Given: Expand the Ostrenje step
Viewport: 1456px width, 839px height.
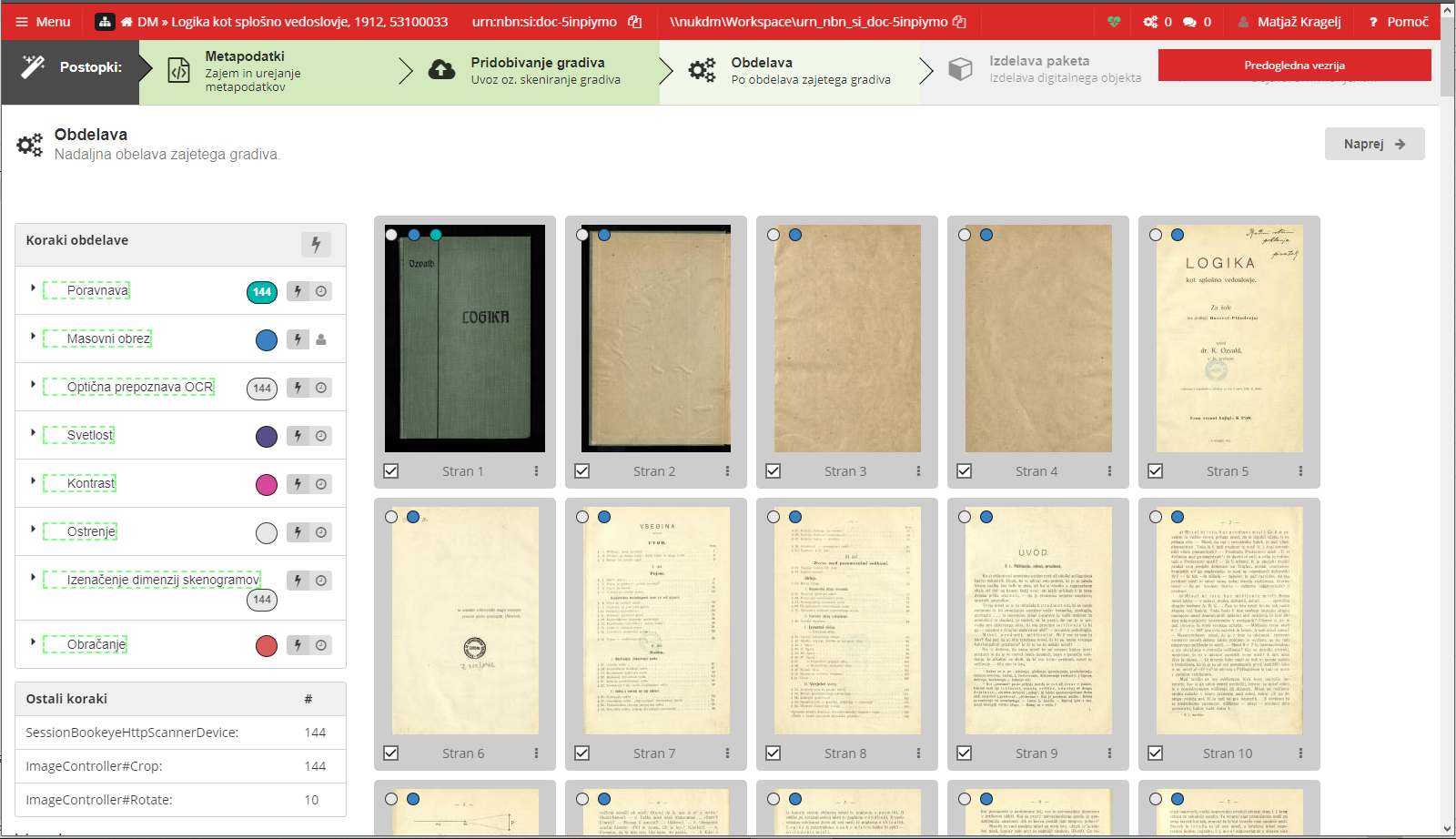Looking at the screenshot, I should [x=33, y=529].
